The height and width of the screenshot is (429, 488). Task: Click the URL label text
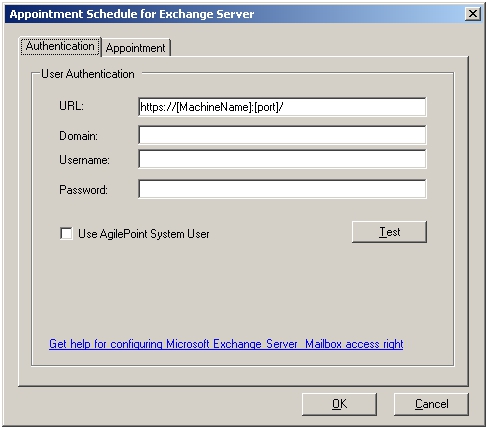(x=71, y=106)
